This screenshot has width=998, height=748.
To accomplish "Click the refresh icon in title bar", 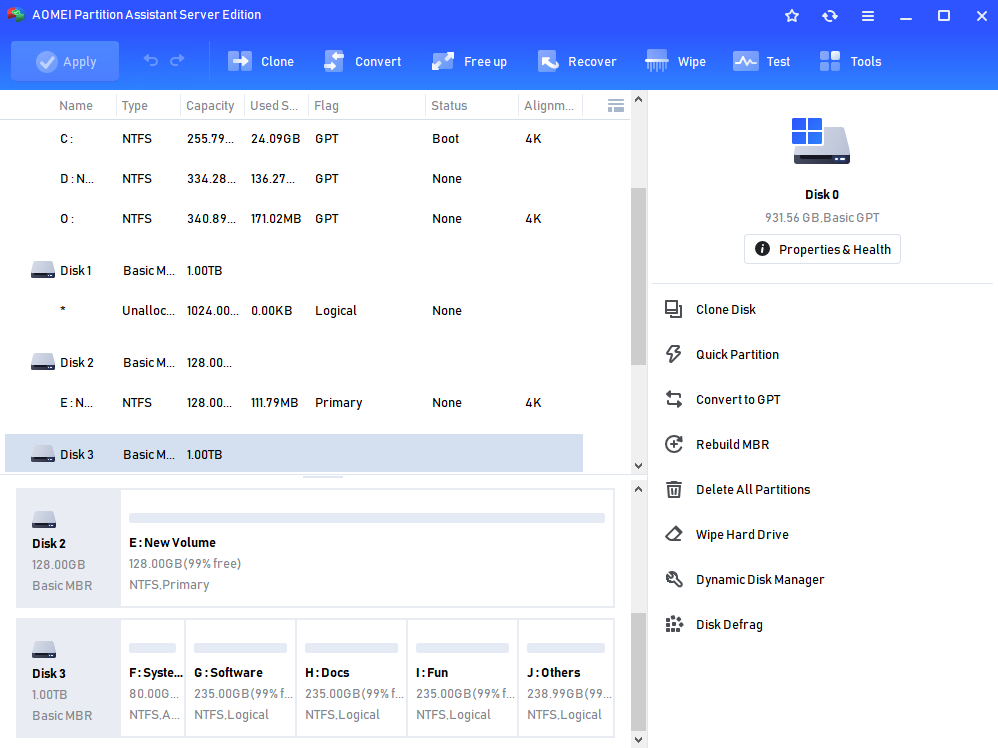I will click(x=830, y=16).
